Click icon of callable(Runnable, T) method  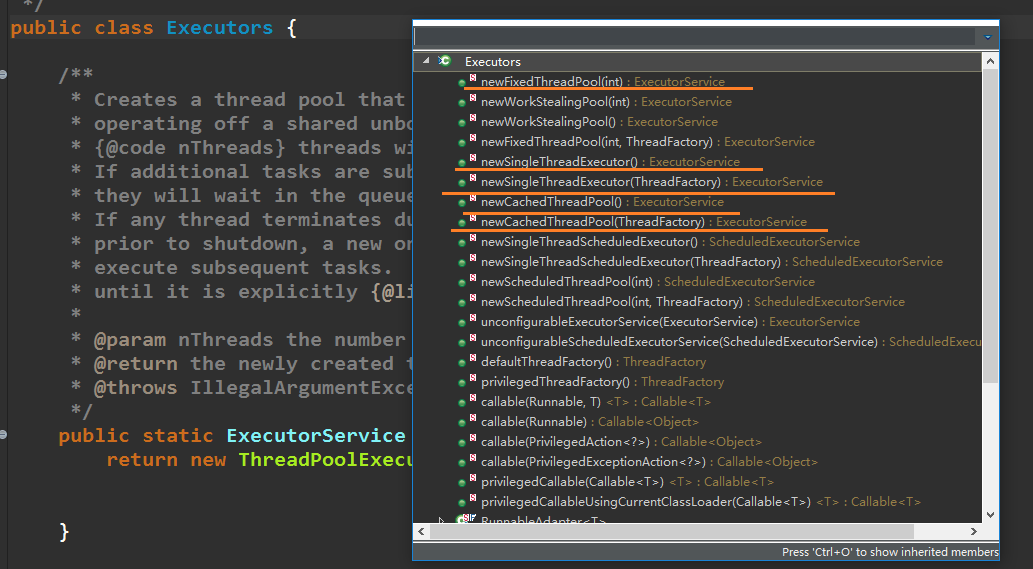[x=466, y=402]
